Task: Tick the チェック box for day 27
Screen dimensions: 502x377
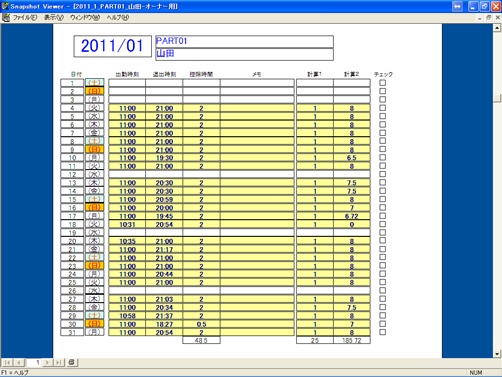Action: point(382,299)
